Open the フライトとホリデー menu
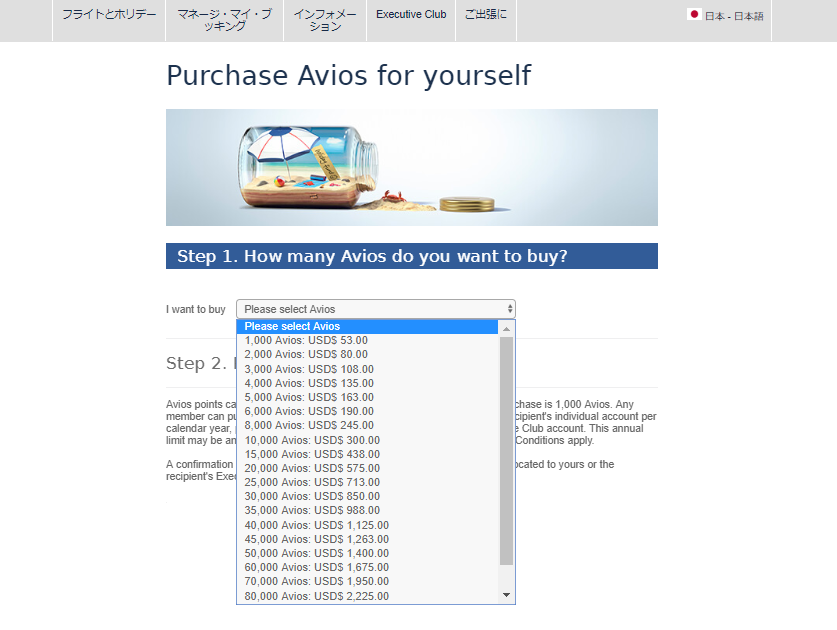This screenshot has height=630, width=837. click(109, 15)
